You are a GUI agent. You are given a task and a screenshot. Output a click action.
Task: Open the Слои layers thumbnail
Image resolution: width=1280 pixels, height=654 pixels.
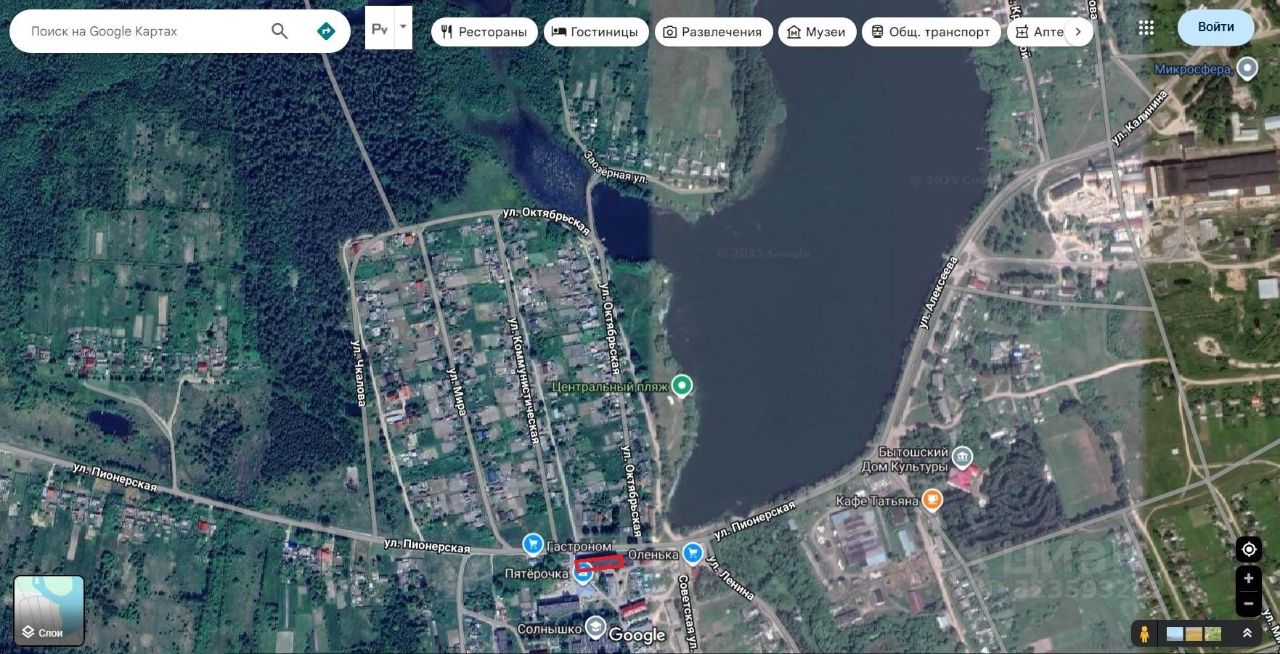(49, 610)
